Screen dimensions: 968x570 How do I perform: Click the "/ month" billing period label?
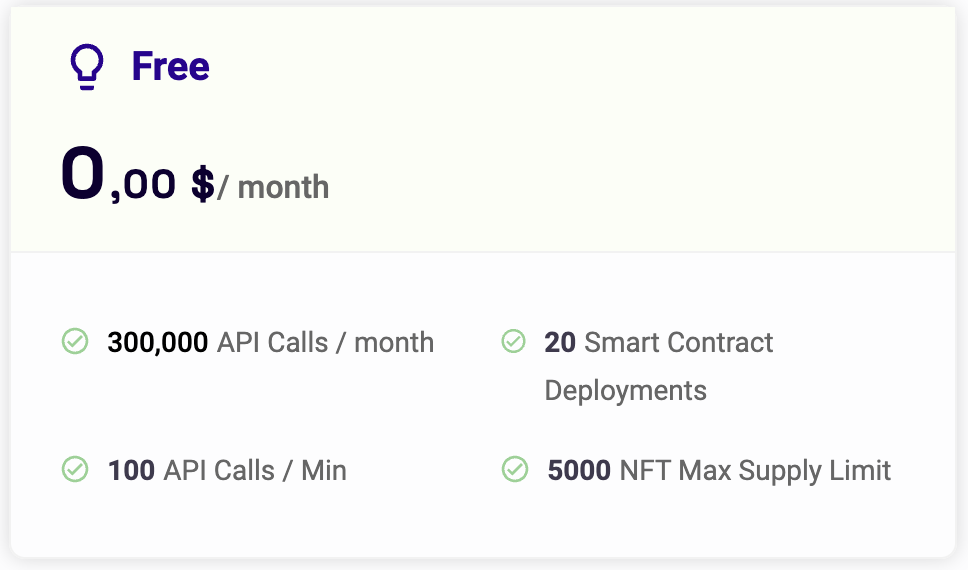point(273,187)
